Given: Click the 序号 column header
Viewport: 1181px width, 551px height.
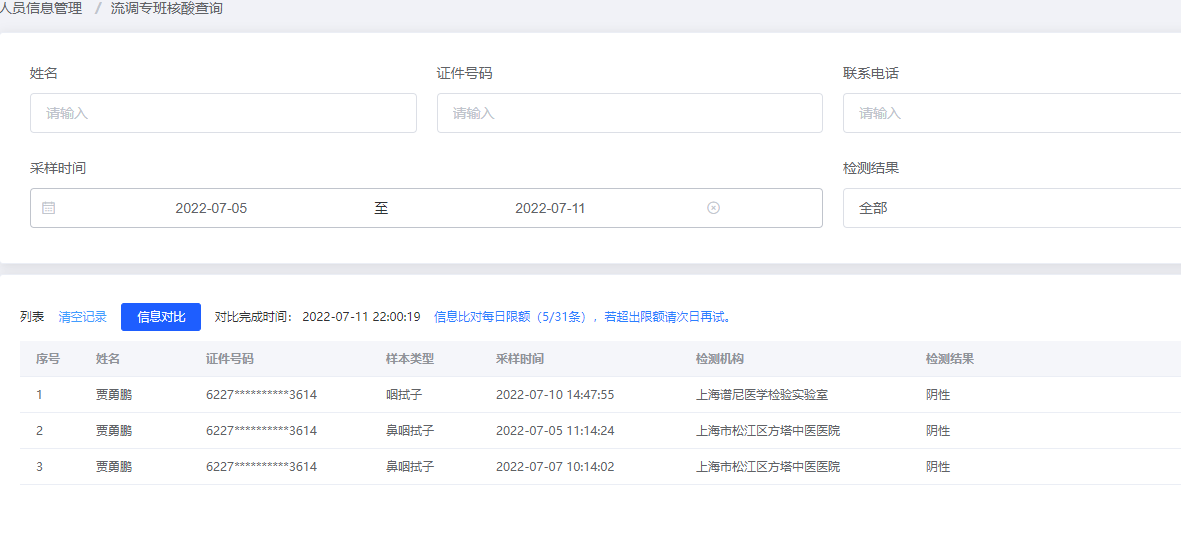Looking at the screenshot, I should [48, 359].
